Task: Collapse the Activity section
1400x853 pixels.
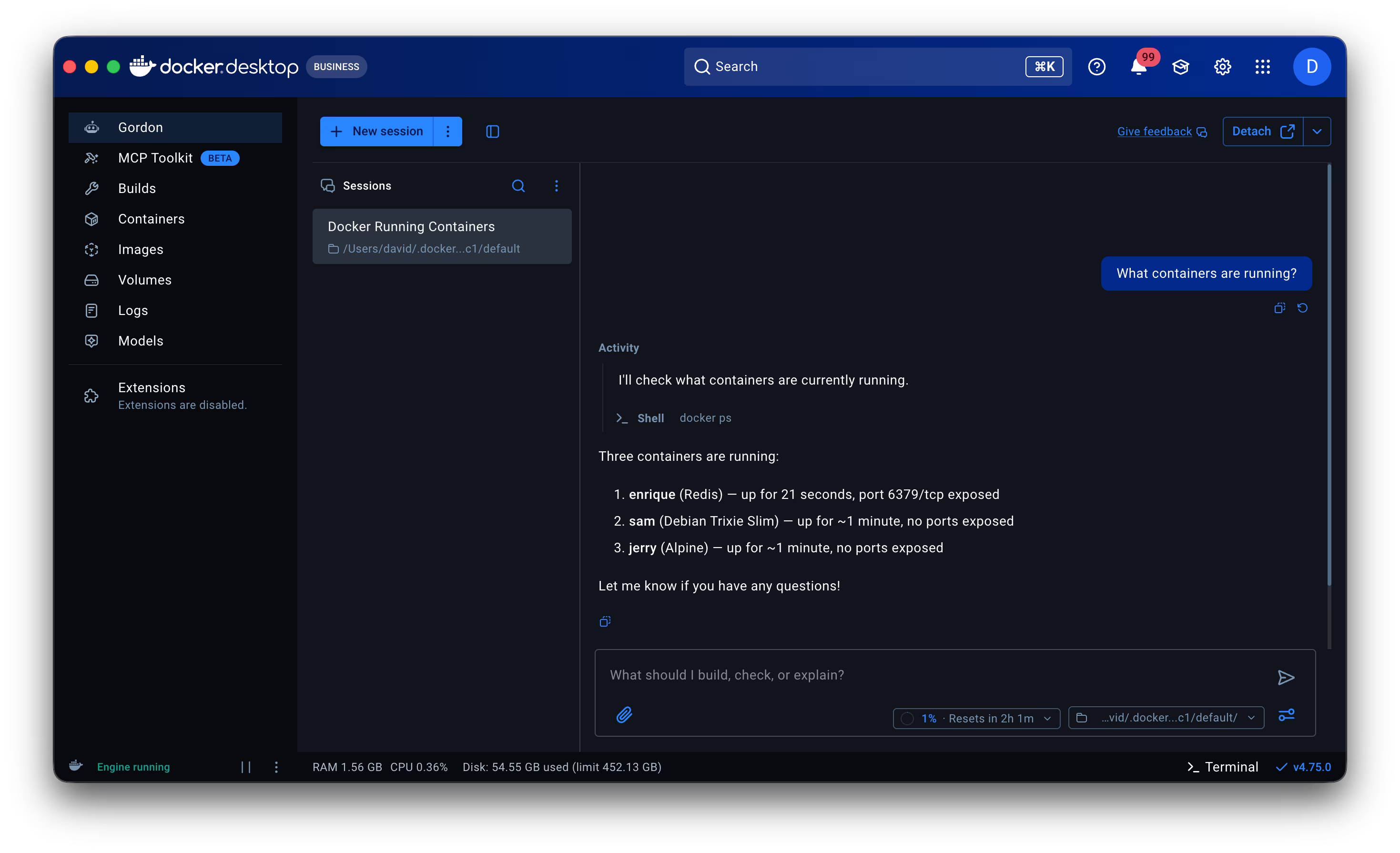Action: 618,348
